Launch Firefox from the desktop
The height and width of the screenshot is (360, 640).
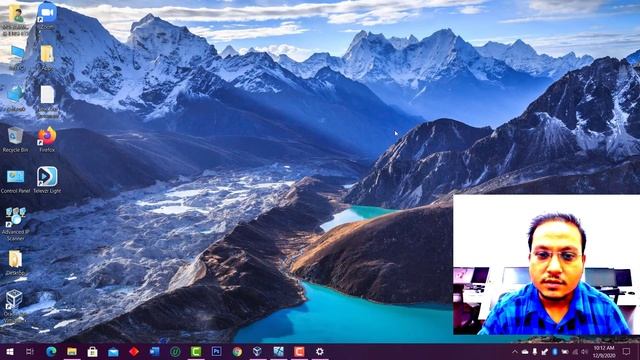[47, 140]
